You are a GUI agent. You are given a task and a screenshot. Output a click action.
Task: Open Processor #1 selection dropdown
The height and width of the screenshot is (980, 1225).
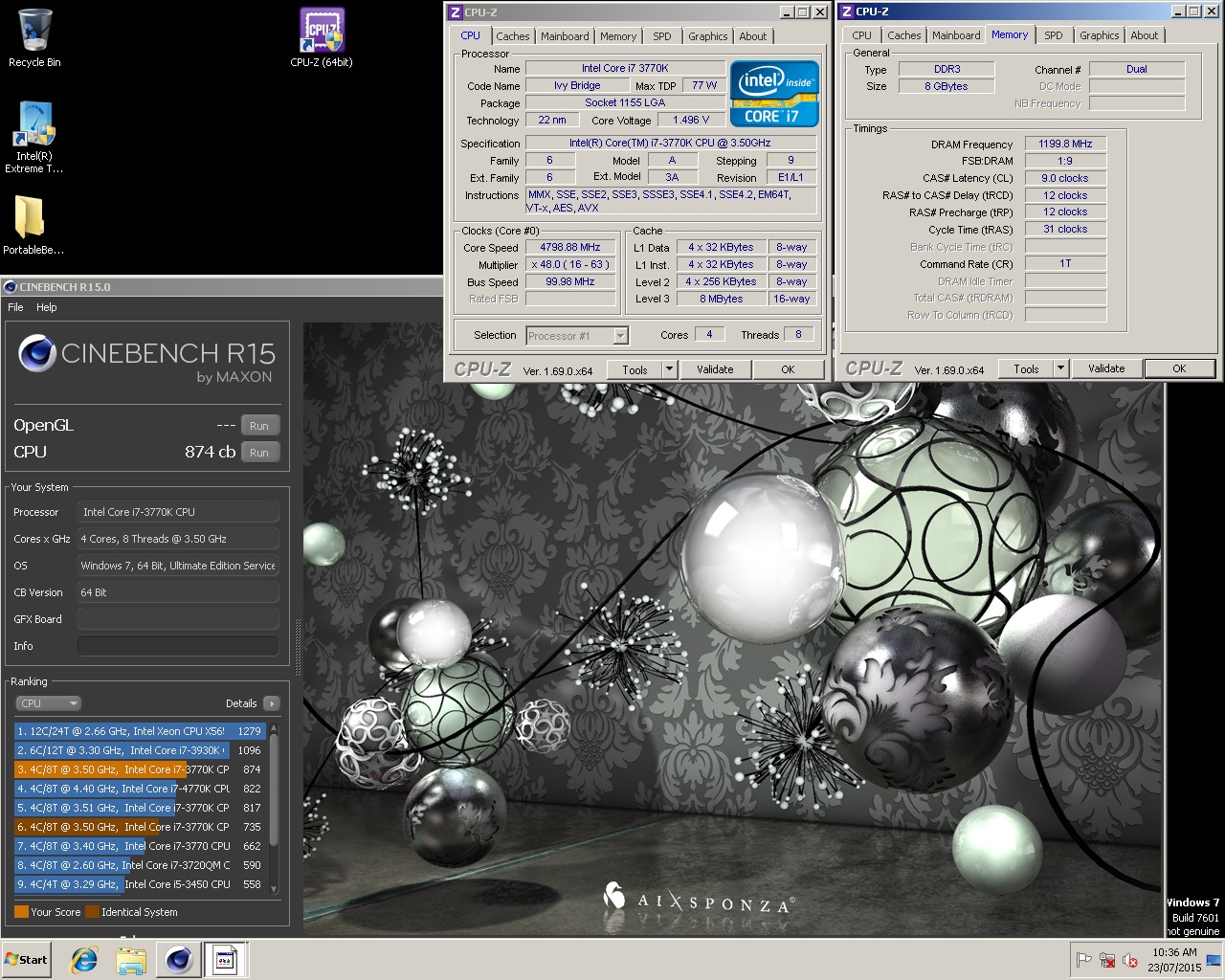(x=577, y=336)
